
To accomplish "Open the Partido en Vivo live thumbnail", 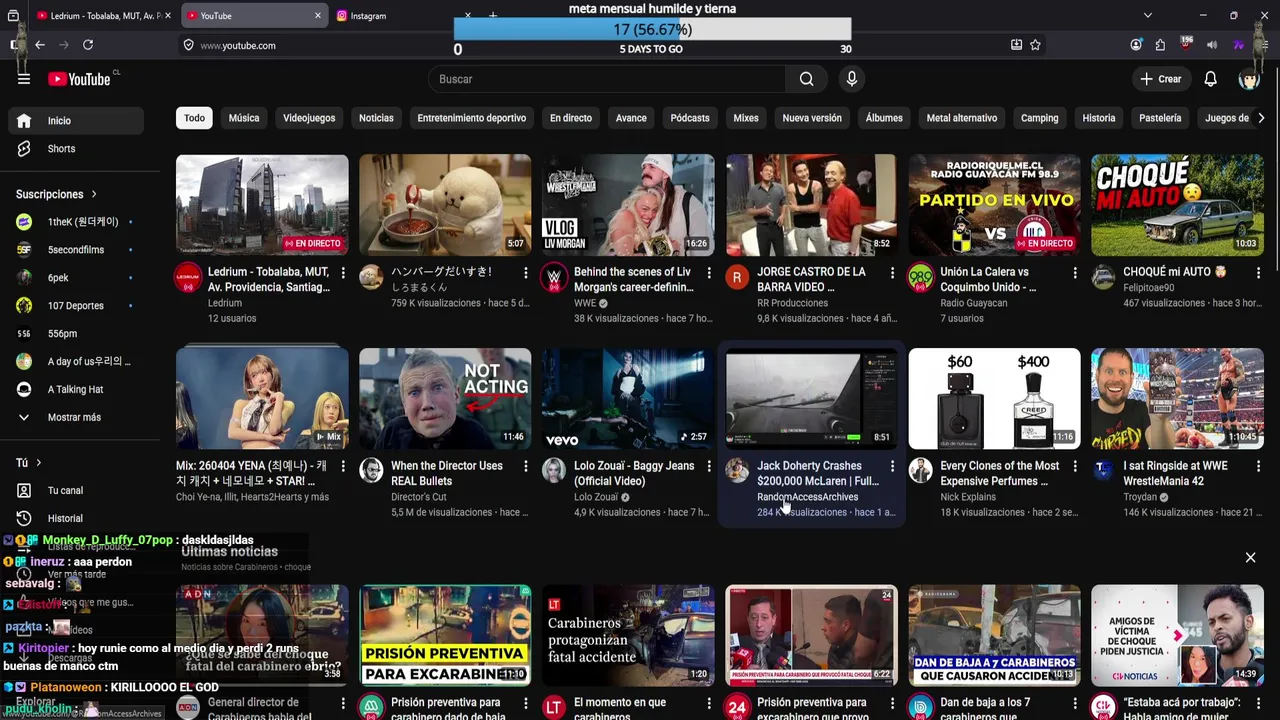I will pos(994,205).
